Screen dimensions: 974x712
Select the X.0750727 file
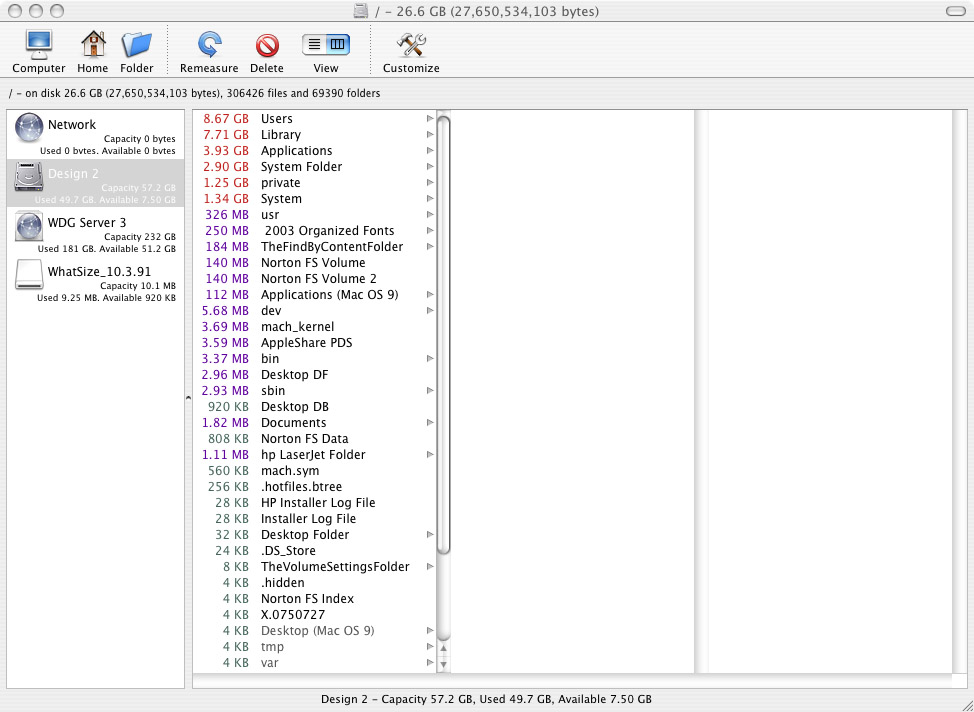point(315,614)
